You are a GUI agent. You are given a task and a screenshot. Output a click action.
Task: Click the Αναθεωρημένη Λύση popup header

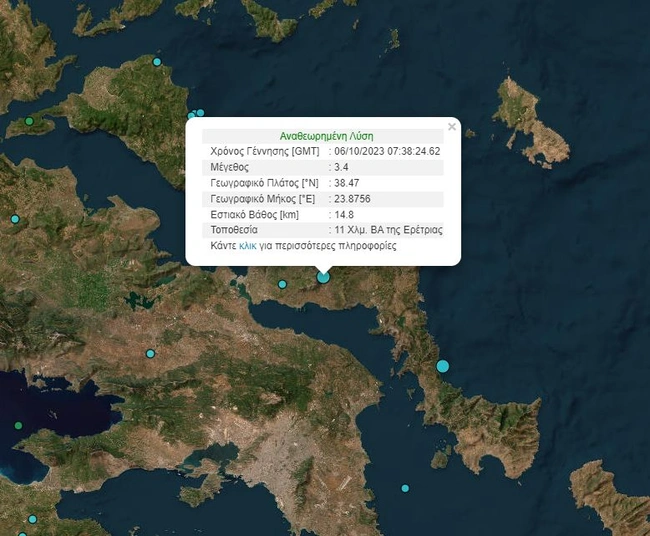pyautogui.click(x=326, y=136)
